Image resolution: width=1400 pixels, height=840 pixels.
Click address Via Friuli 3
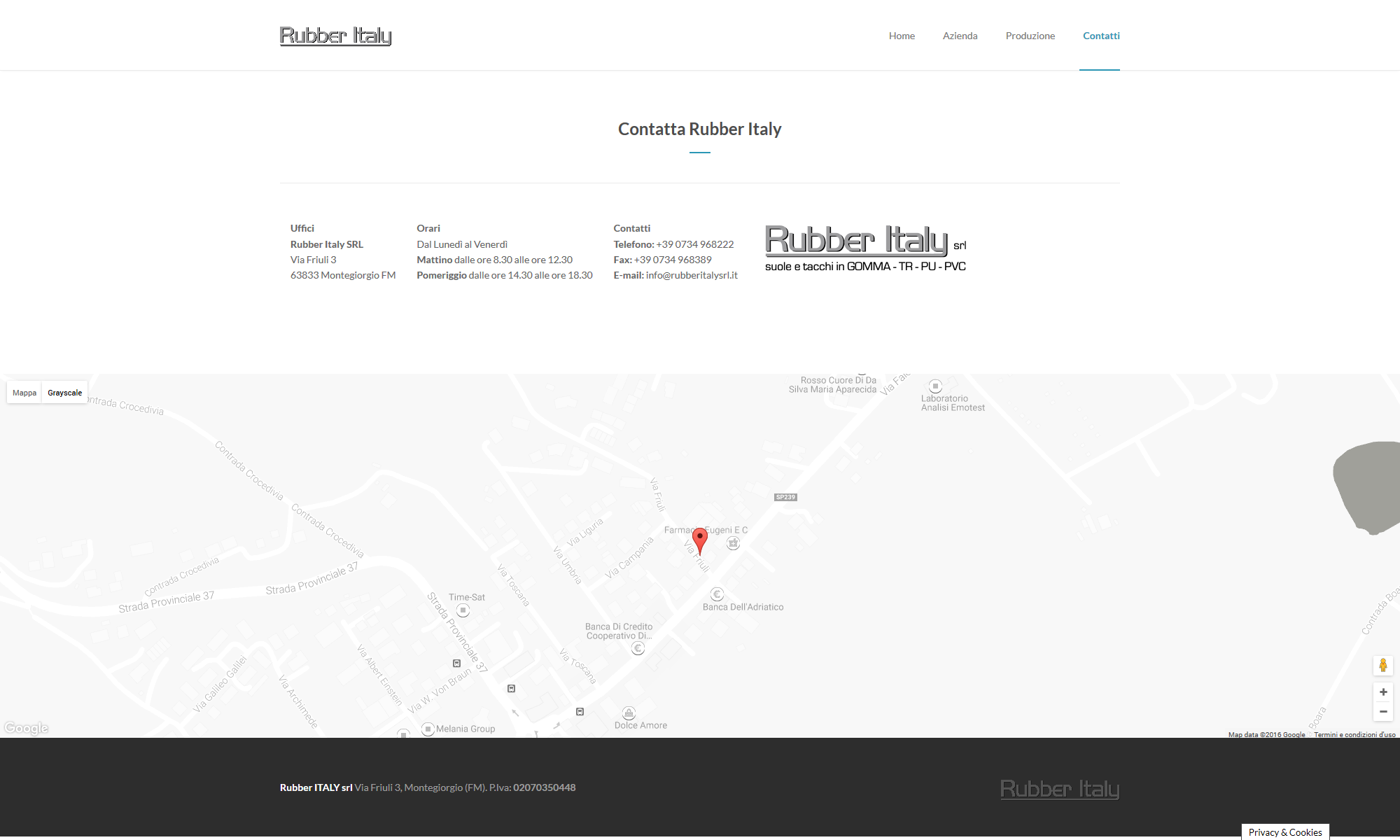pyautogui.click(x=313, y=260)
